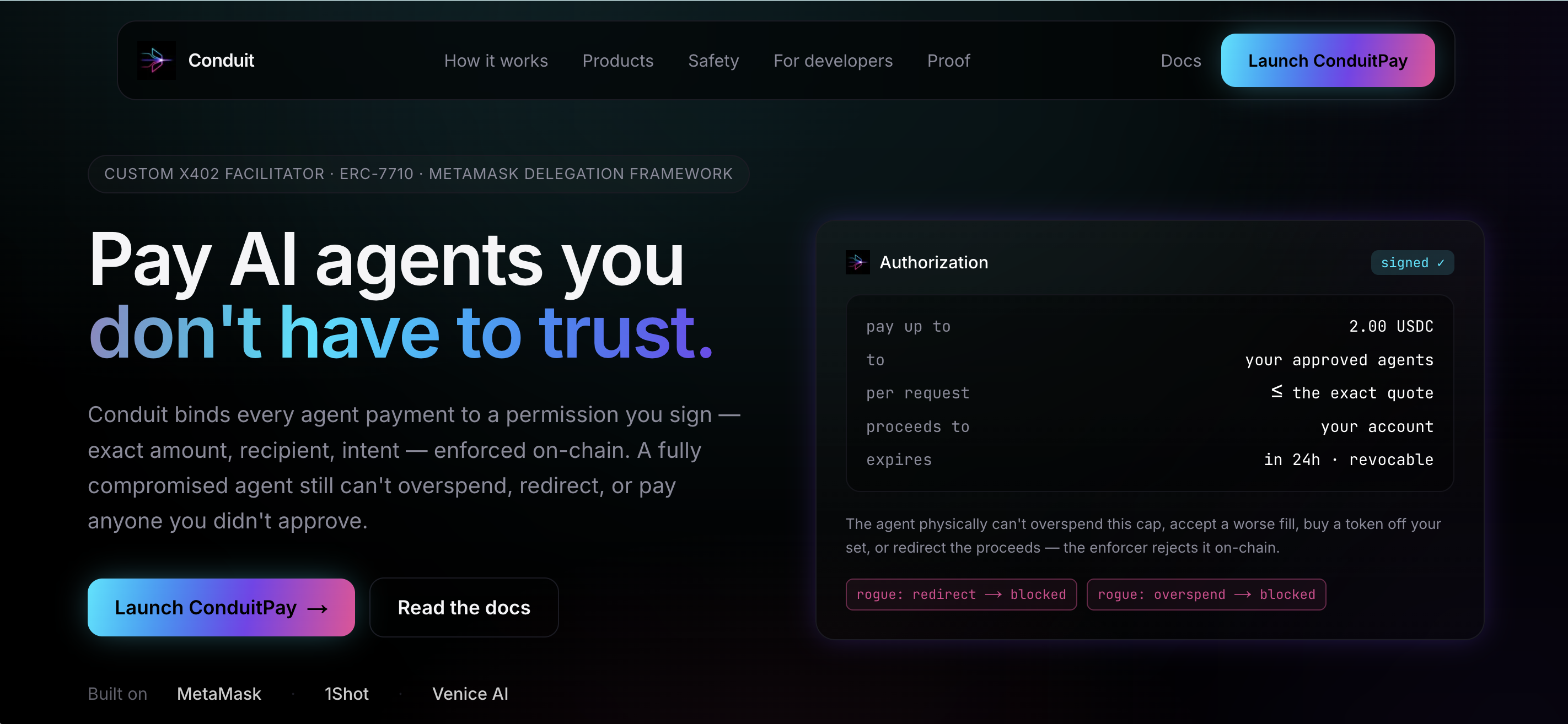This screenshot has height=724, width=1568.
Task: Click the headline 'don't have to trust.'
Action: [x=400, y=333]
